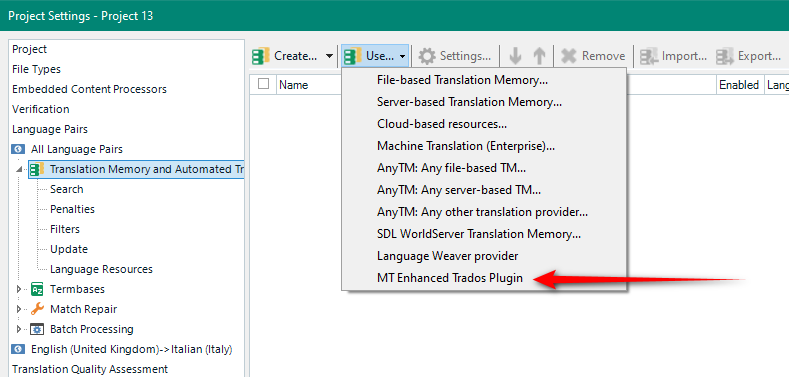
Task: Open Translation Quality Assessment settings
Action: click(90, 369)
